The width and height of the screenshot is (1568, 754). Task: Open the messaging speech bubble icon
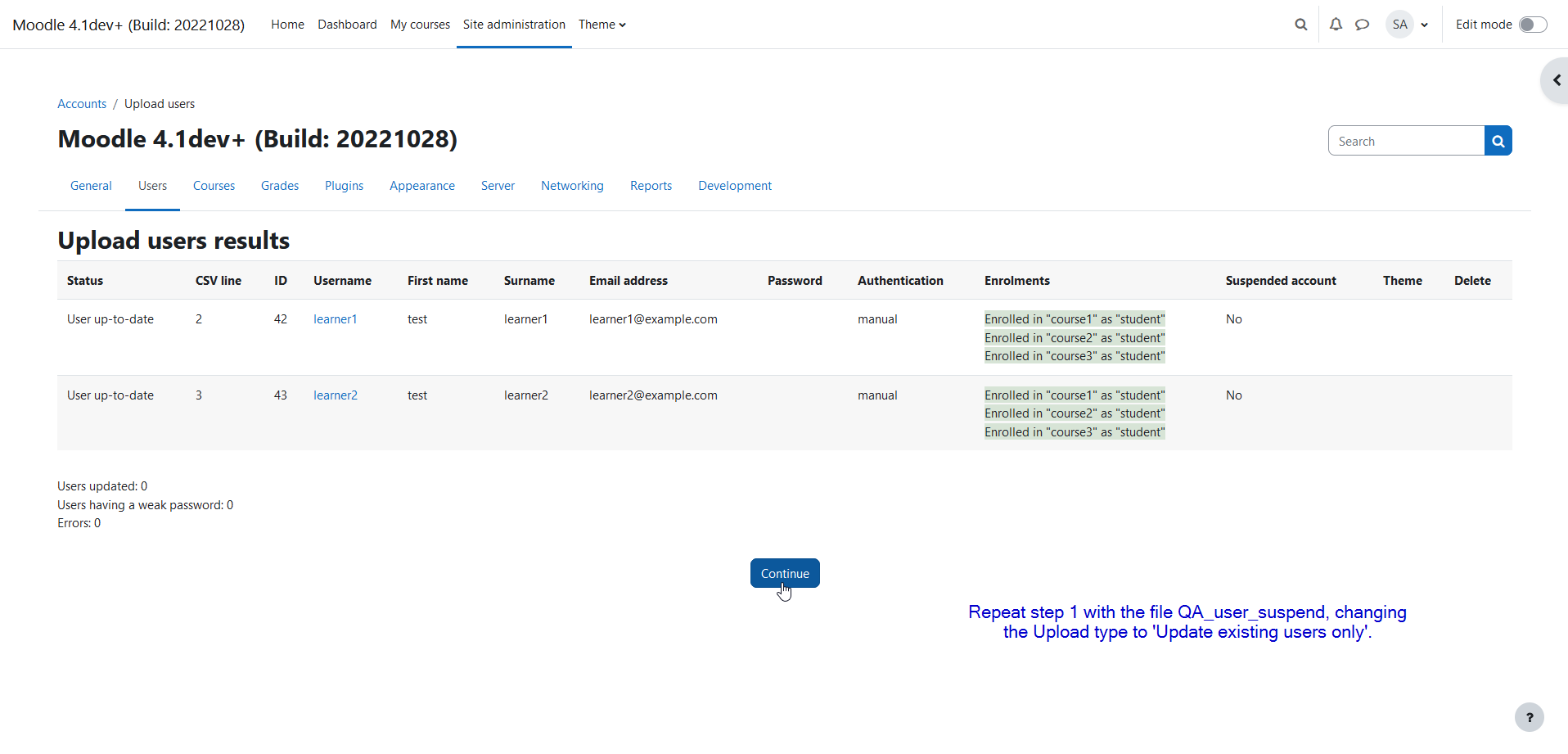(x=1362, y=25)
